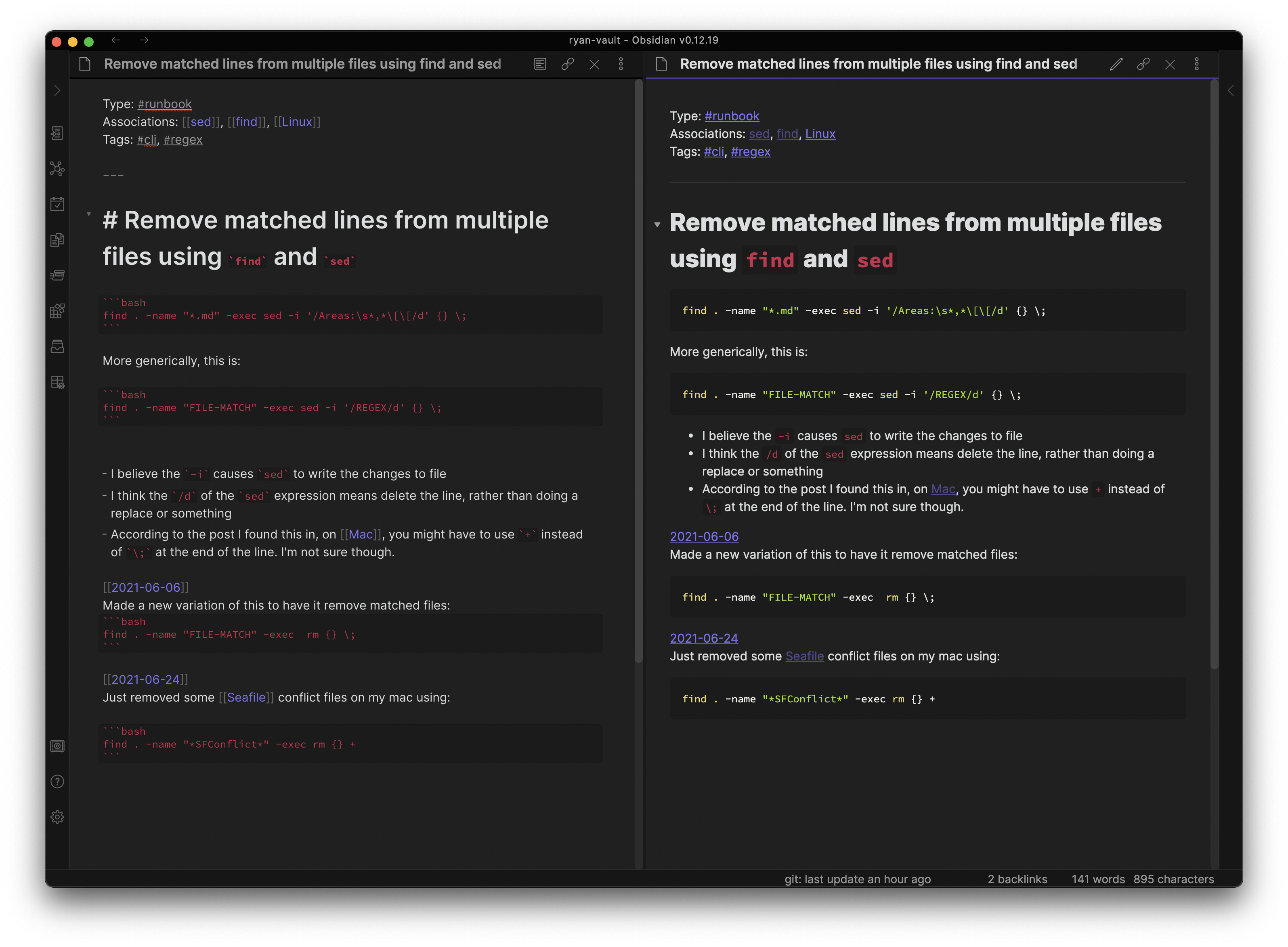This screenshot has height=947, width=1288.
Task: Toggle linked pane icon in right pane
Action: [x=1143, y=64]
